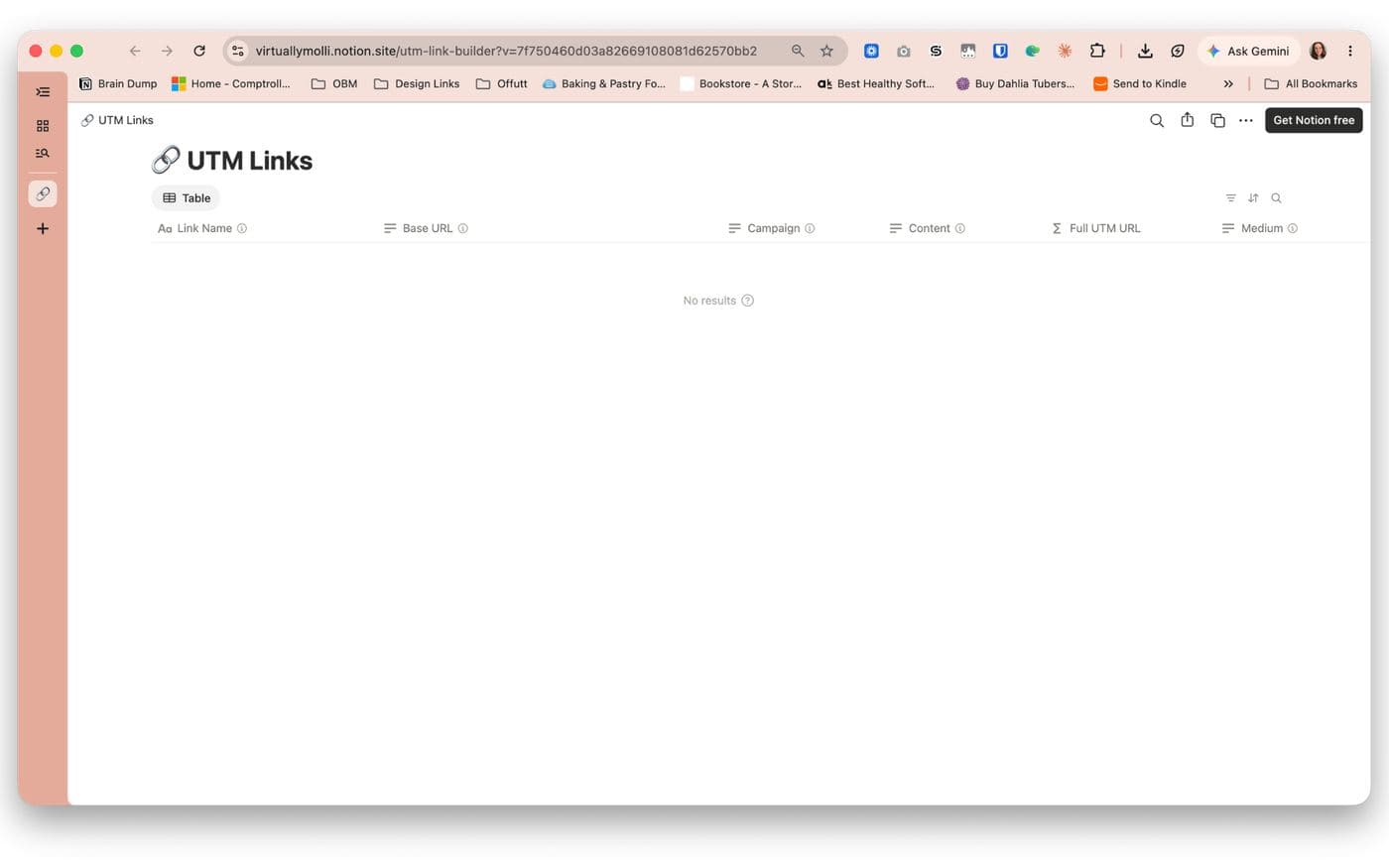Duplicate the Notion page
This screenshot has width=1389, height=868.
(x=1217, y=121)
